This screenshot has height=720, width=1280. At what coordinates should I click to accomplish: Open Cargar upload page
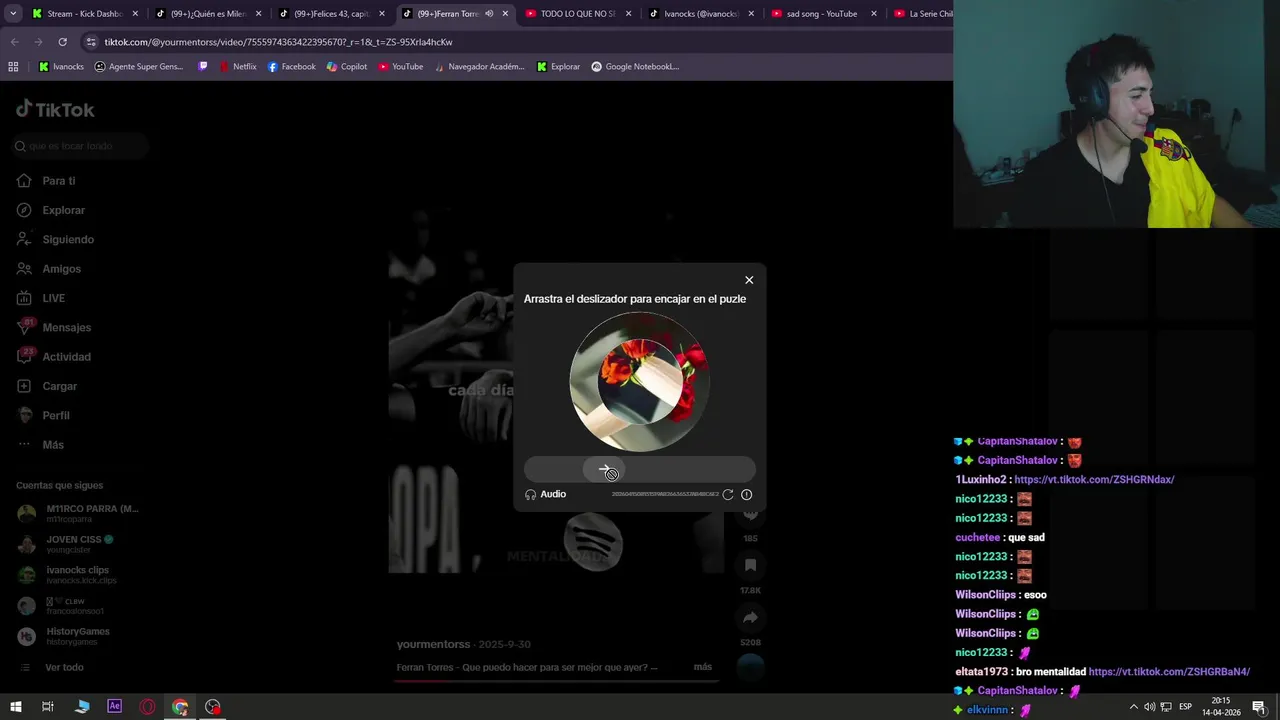[47, 386]
